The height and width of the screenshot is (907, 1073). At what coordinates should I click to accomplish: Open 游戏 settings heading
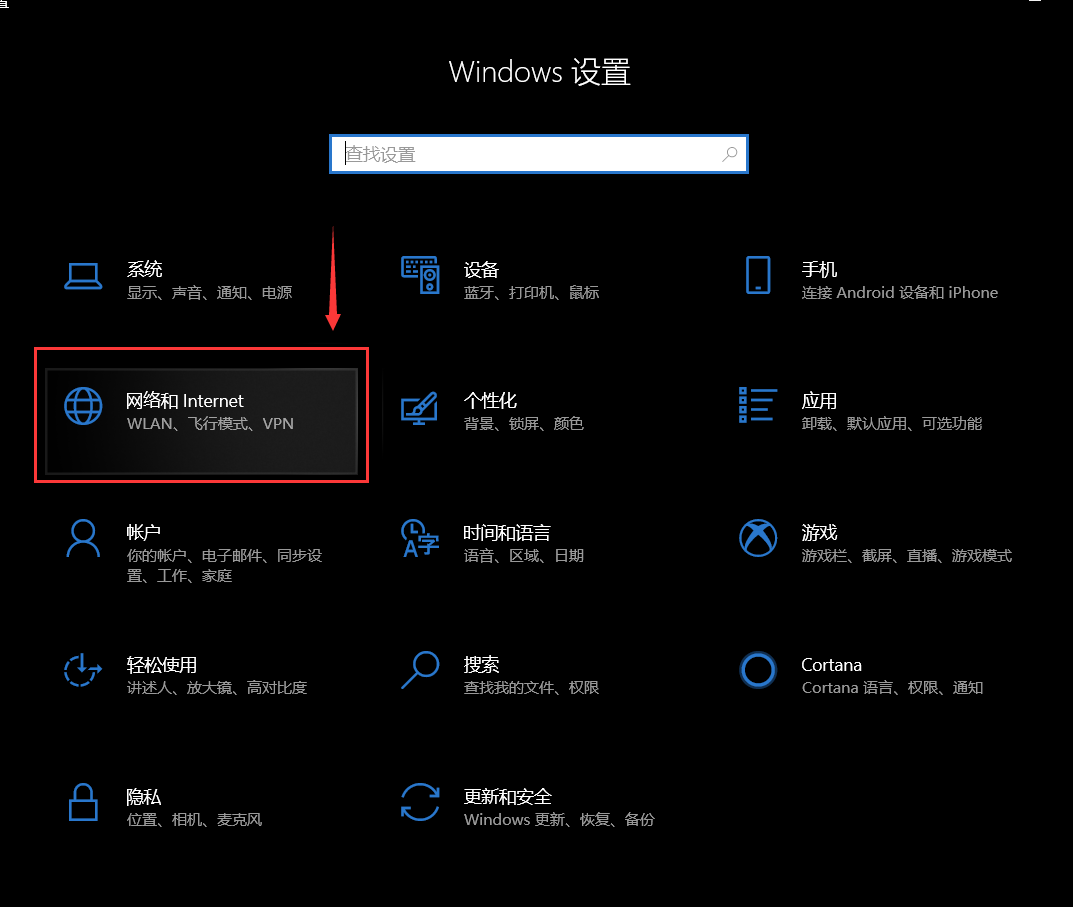point(819,533)
